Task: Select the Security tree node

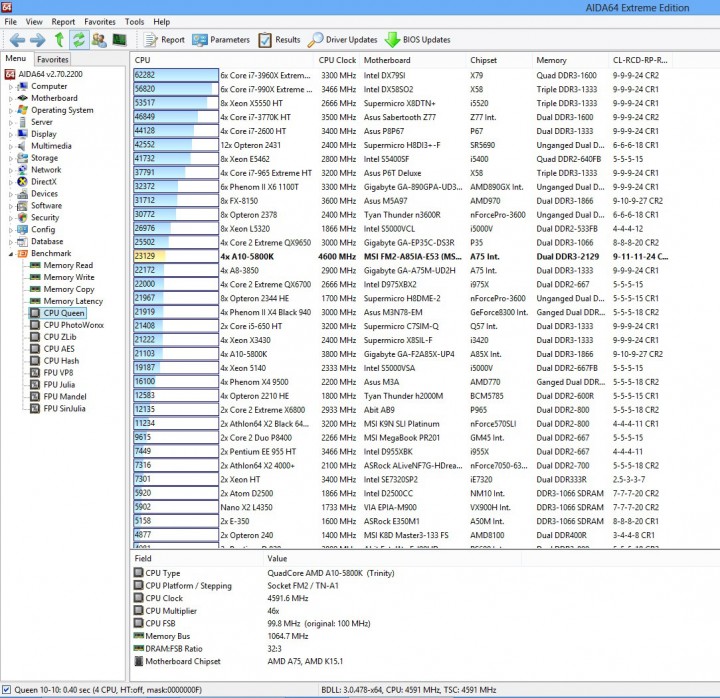Action: pos(39,218)
